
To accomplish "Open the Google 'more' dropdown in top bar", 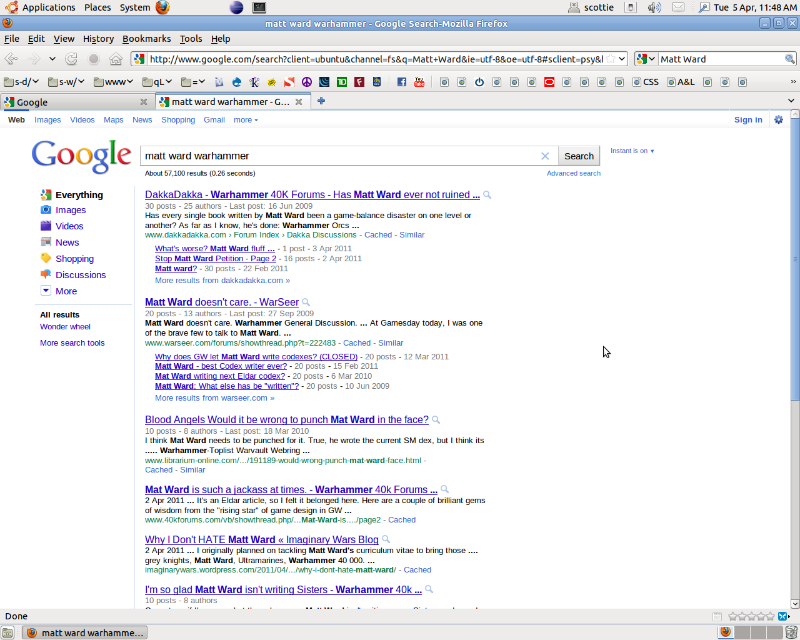I will (246, 120).
